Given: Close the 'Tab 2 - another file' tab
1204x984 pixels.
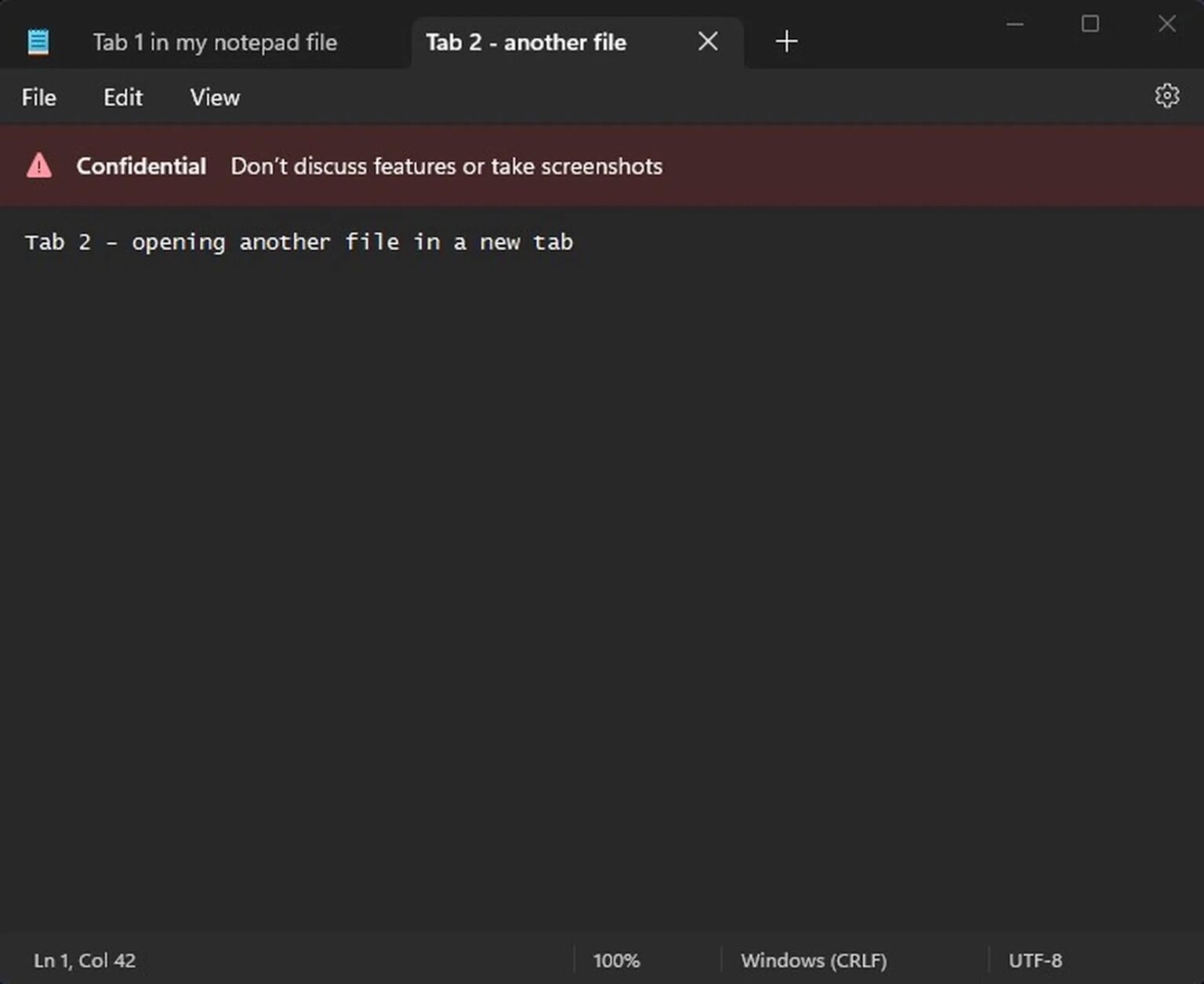Looking at the screenshot, I should click(707, 42).
